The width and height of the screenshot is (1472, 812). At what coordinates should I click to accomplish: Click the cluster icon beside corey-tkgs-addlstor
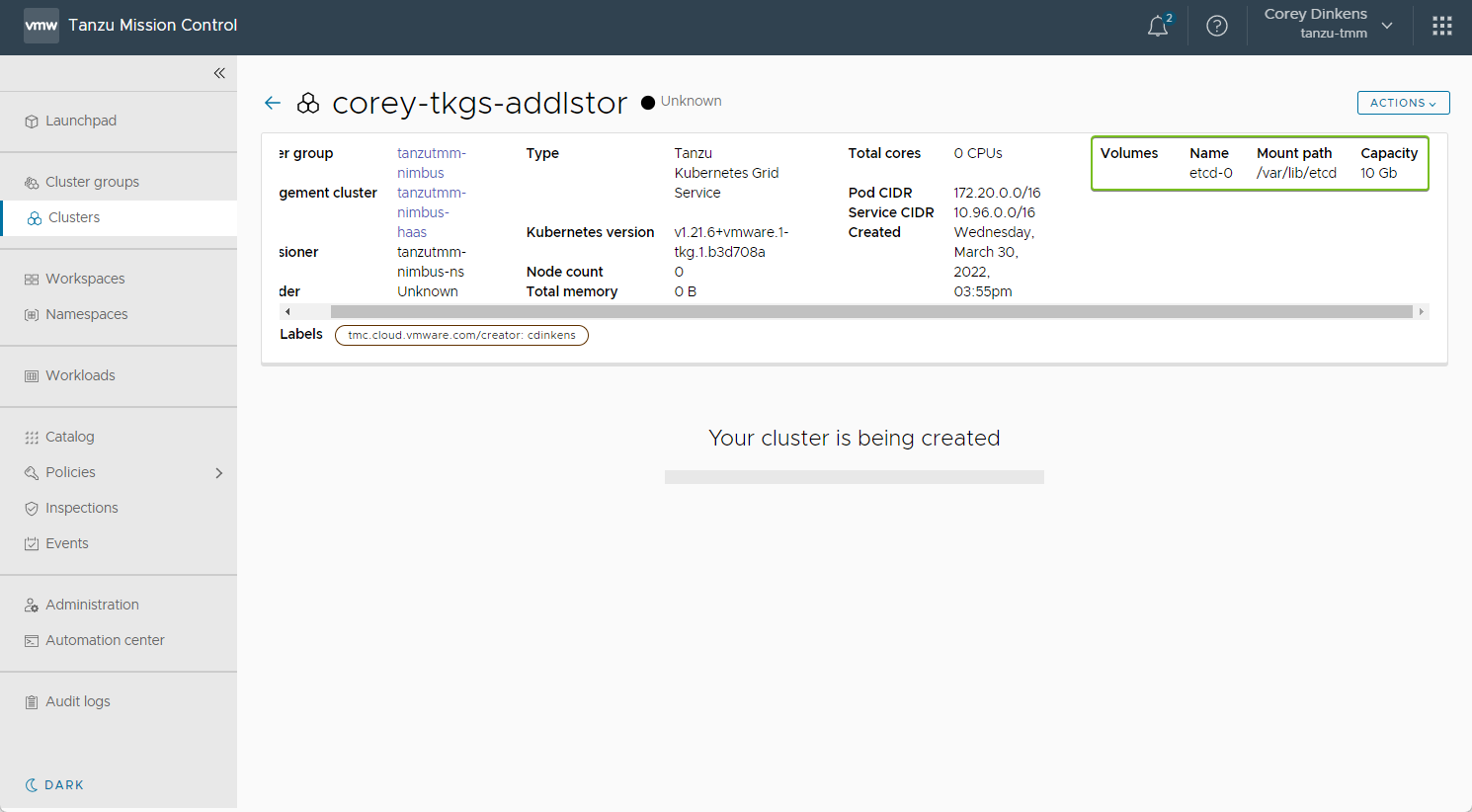(x=308, y=103)
